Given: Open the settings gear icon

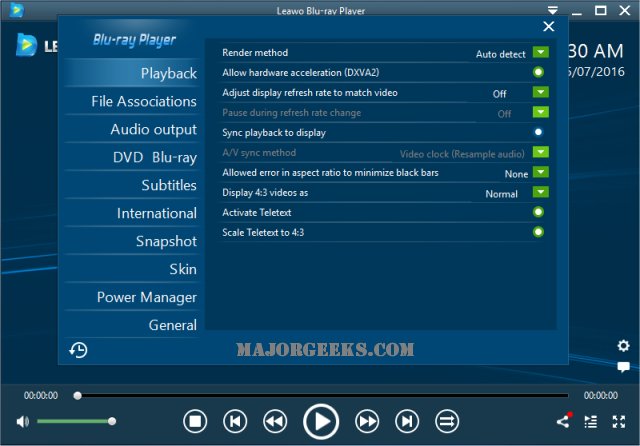Looking at the screenshot, I should (x=623, y=346).
